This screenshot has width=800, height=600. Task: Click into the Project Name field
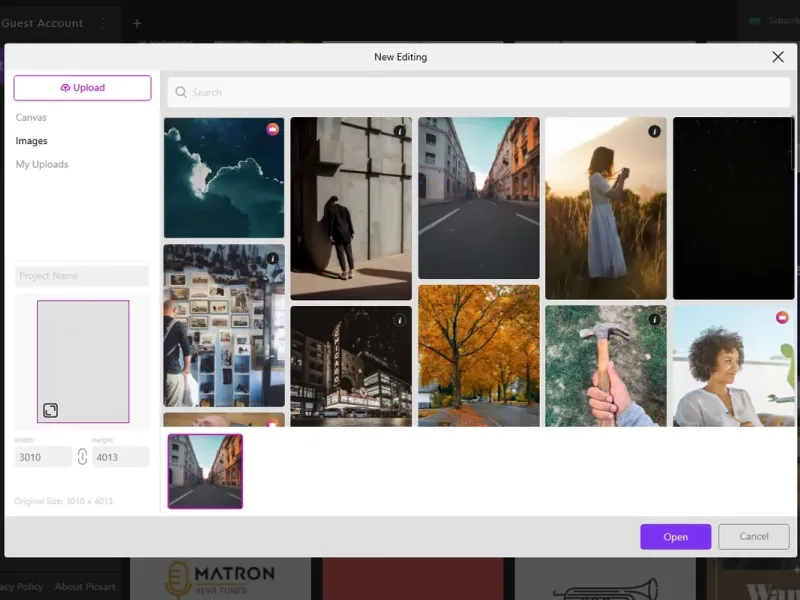(82, 276)
